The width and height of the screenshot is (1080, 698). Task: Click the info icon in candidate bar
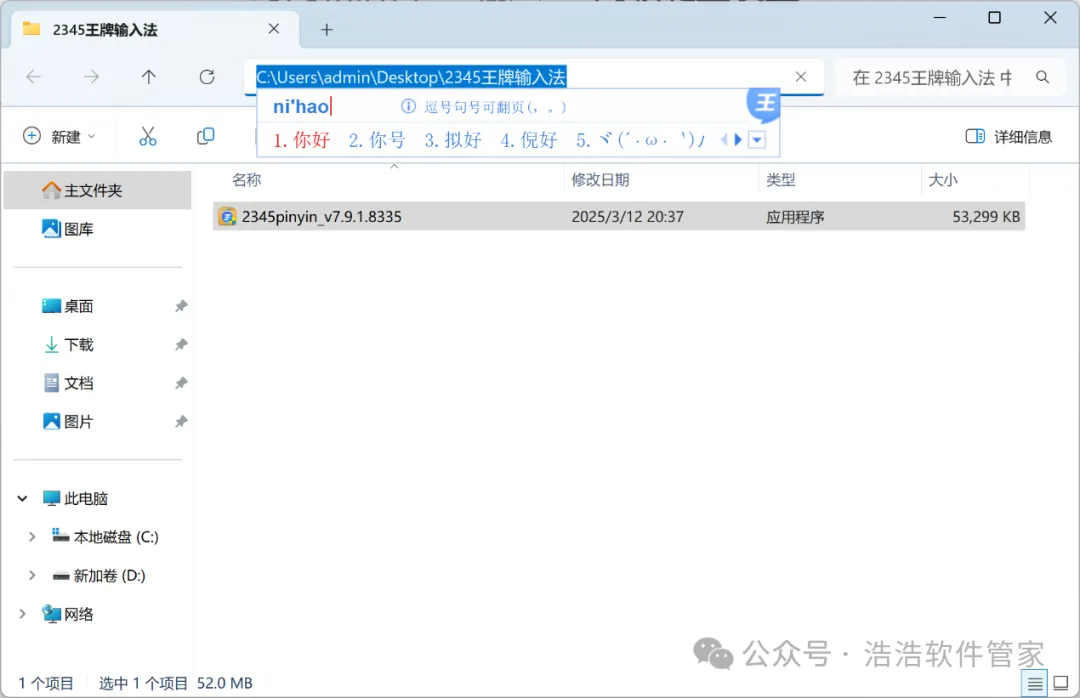(x=408, y=106)
